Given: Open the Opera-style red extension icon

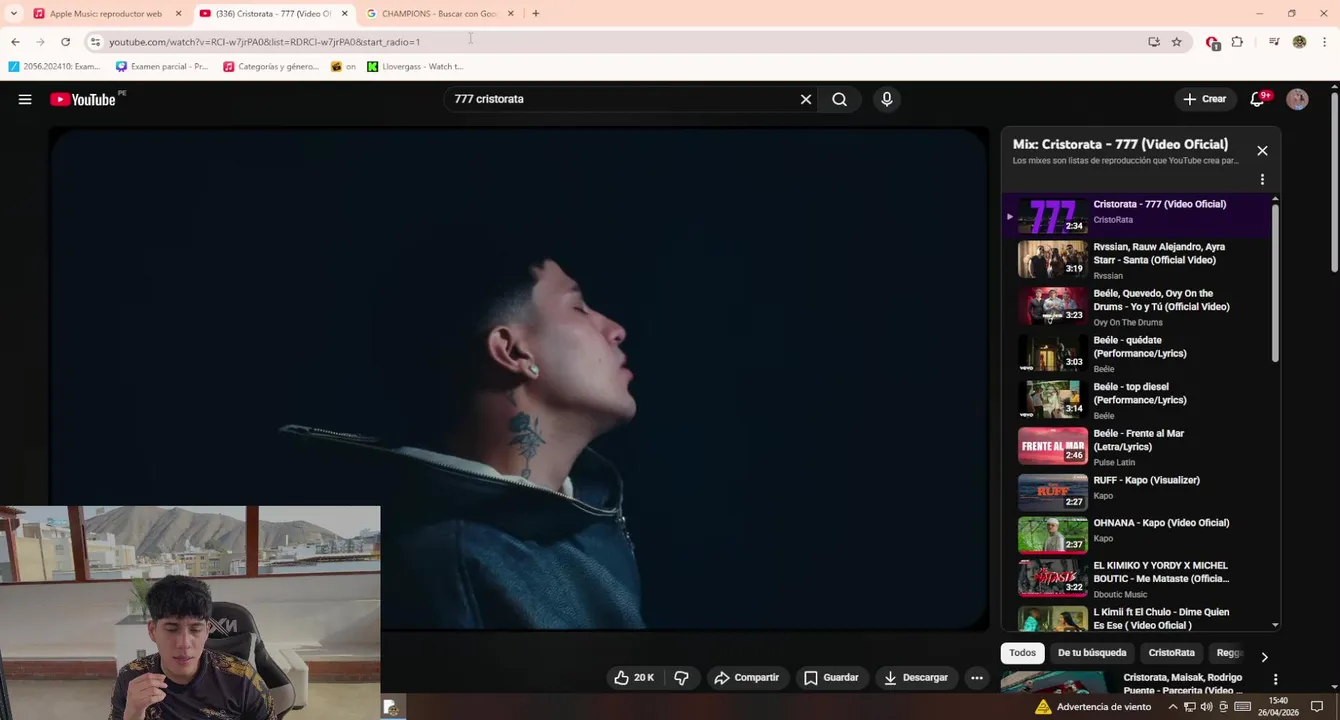Looking at the screenshot, I should tap(1213, 42).
